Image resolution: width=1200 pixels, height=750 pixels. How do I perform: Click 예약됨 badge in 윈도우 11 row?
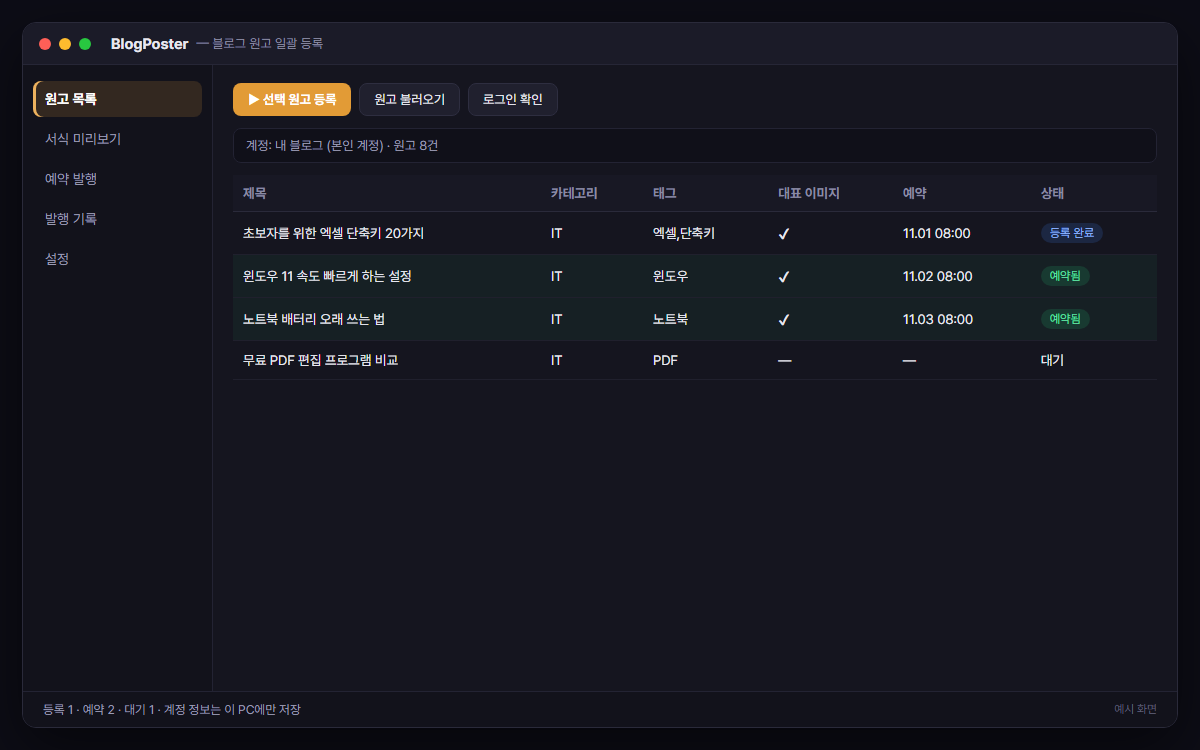pyautogui.click(x=1065, y=276)
